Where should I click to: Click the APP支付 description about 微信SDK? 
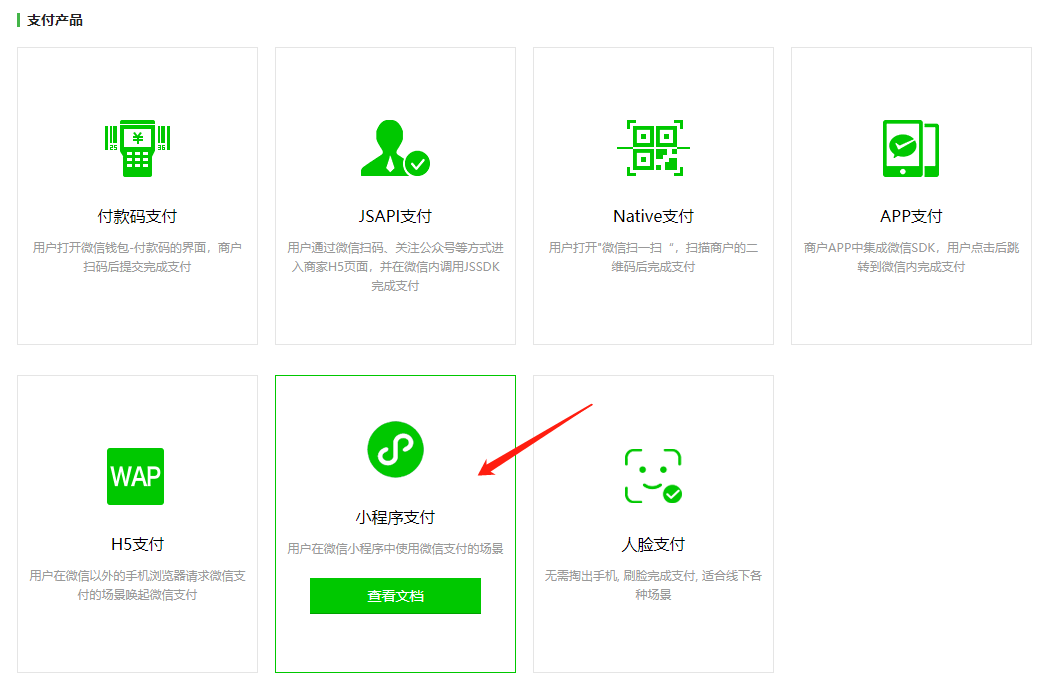[911, 257]
